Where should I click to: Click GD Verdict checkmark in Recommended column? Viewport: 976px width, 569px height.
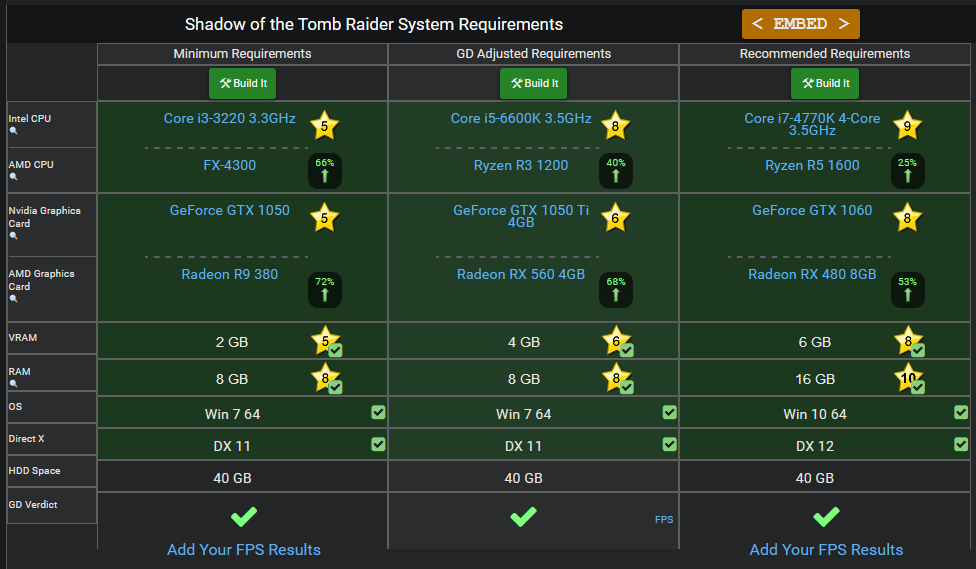(826, 516)
